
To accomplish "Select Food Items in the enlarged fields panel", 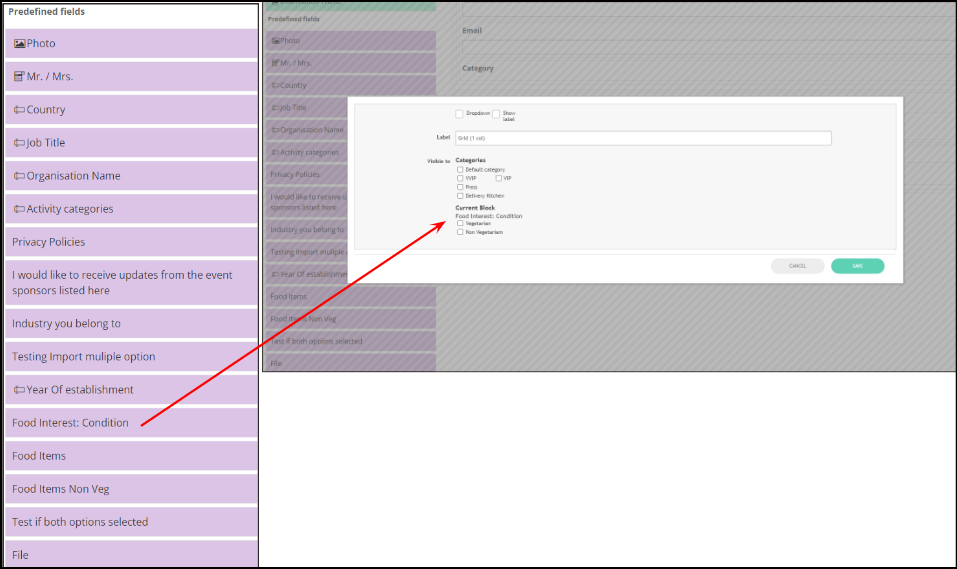I will point(131,455).
